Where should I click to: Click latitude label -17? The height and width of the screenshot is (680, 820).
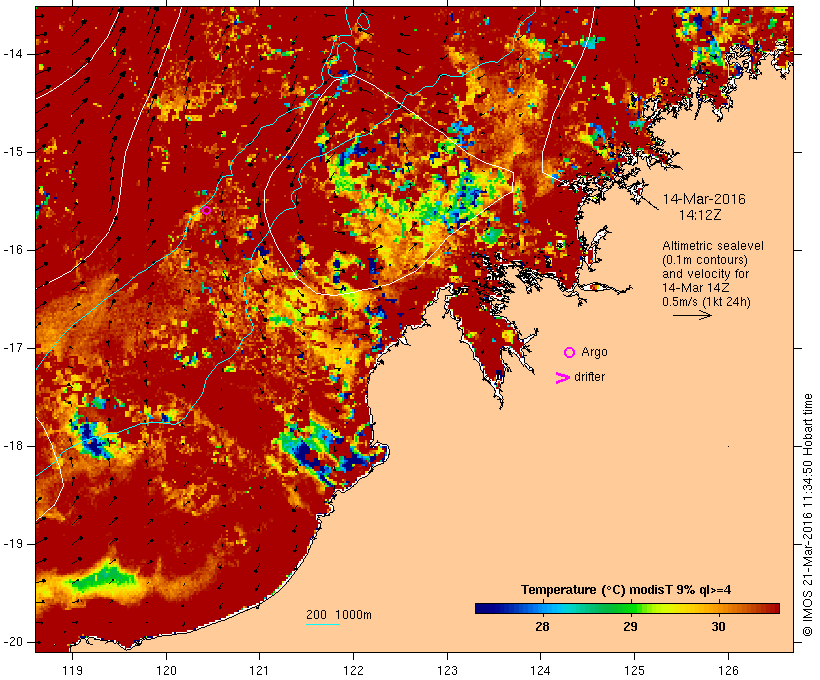13,348
